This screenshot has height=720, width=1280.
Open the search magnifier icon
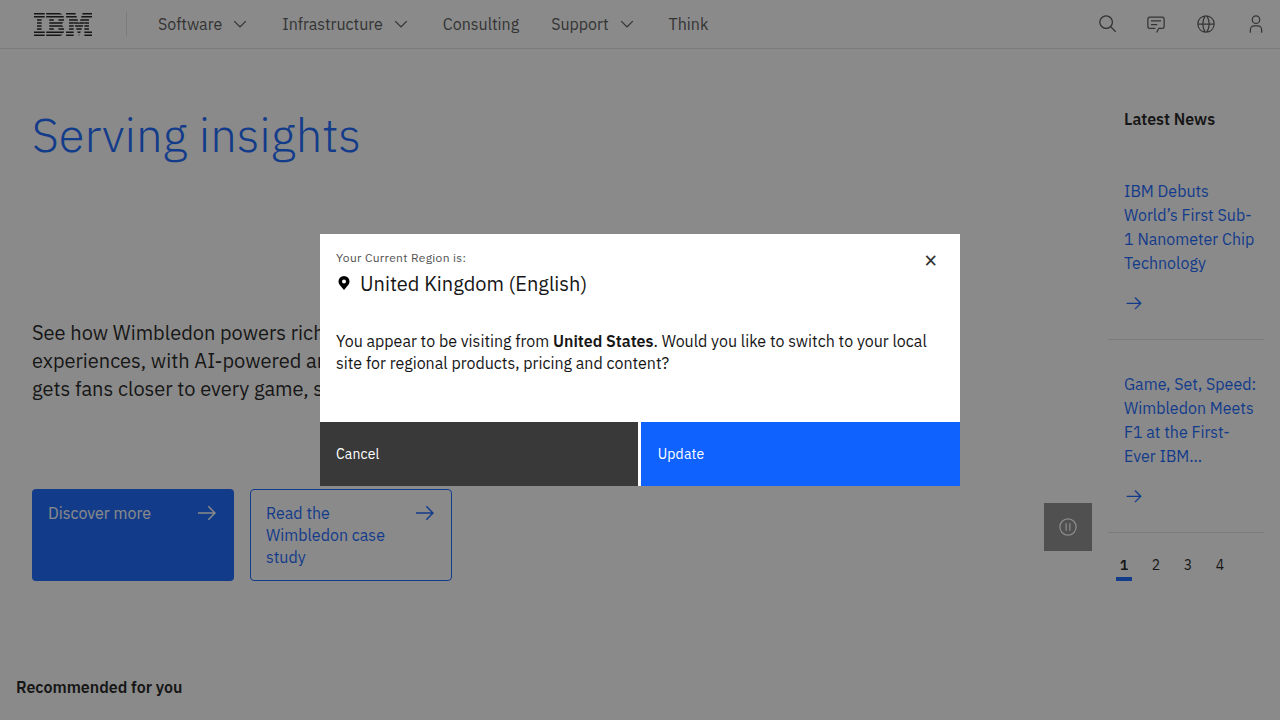click(x=1107, y=24)
